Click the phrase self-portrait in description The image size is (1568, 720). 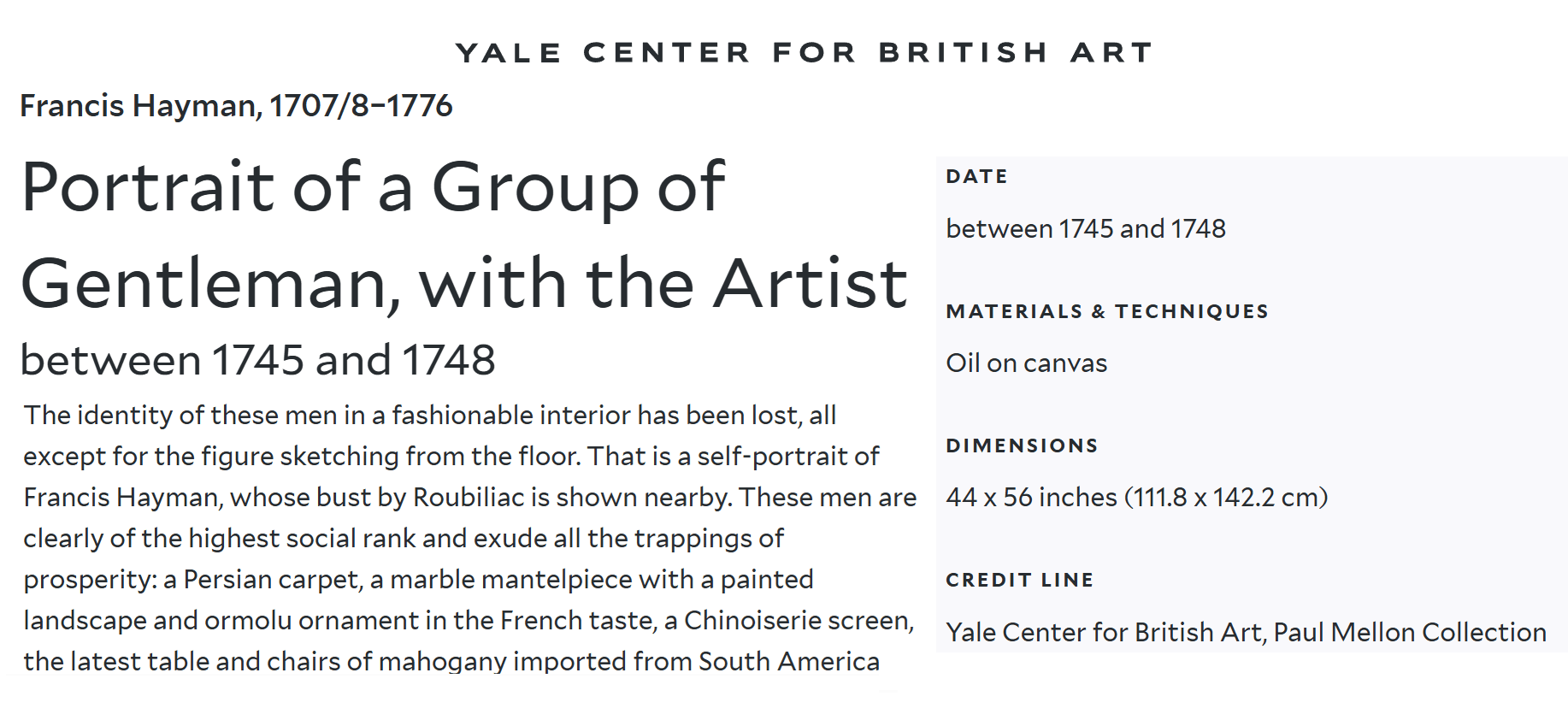pos(773,456)
